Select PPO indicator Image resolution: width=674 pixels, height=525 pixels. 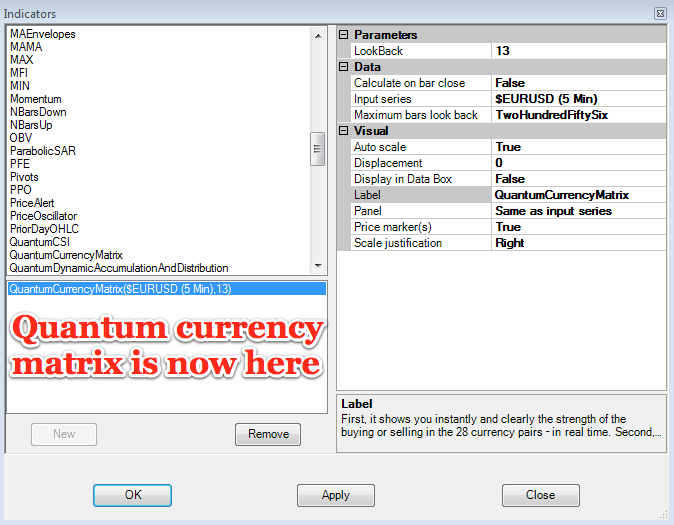[x=21, y=190]
